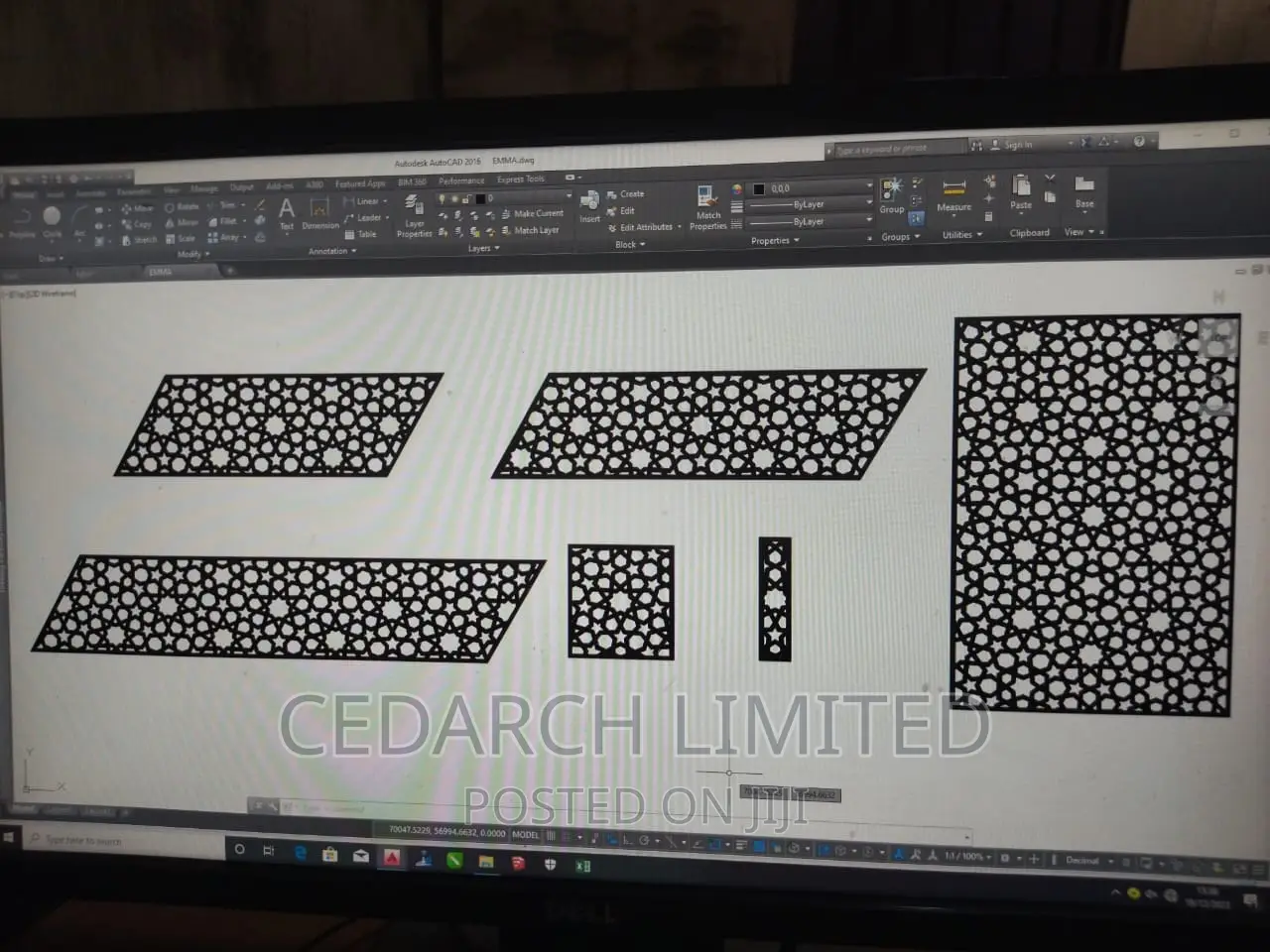The width and height of the screenshot is (1270, 952).
Task: Select the Rotate tool
Action: (182, 206)
